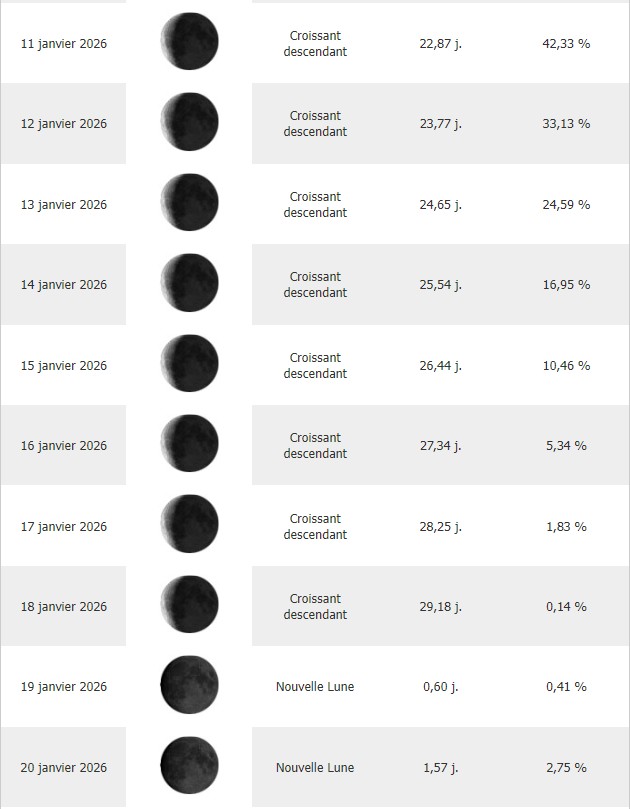Click the 42,33 % illumination value
The image size is (630, 809).
click(x=566, y=44)
